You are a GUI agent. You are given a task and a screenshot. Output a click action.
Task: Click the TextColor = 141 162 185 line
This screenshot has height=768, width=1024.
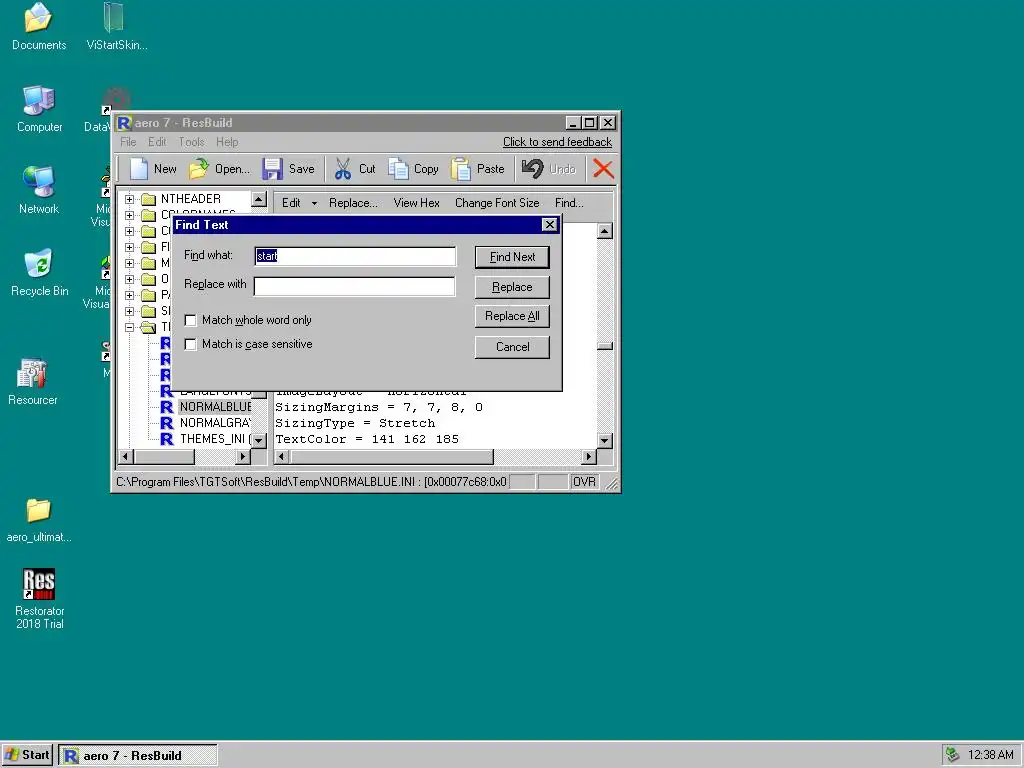(x=367, y=439)
